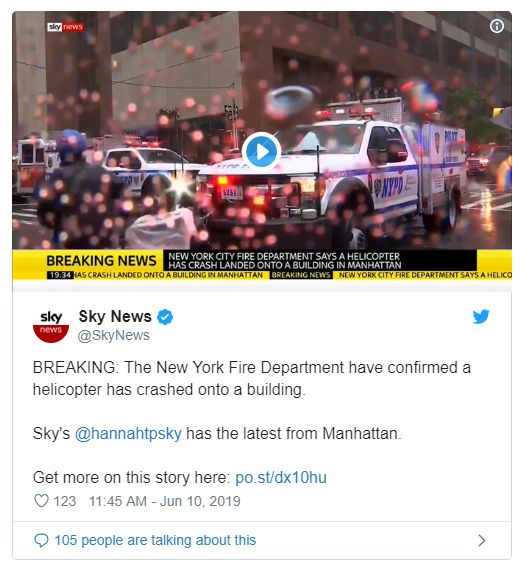
Task: Open the po.st/dx10hu story link
Action: [281, 477]
